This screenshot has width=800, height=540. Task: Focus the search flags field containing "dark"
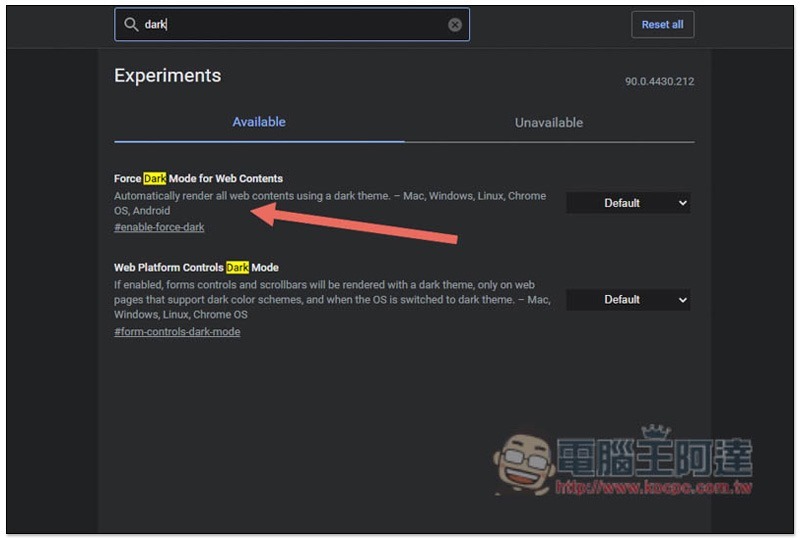[300, 25]
